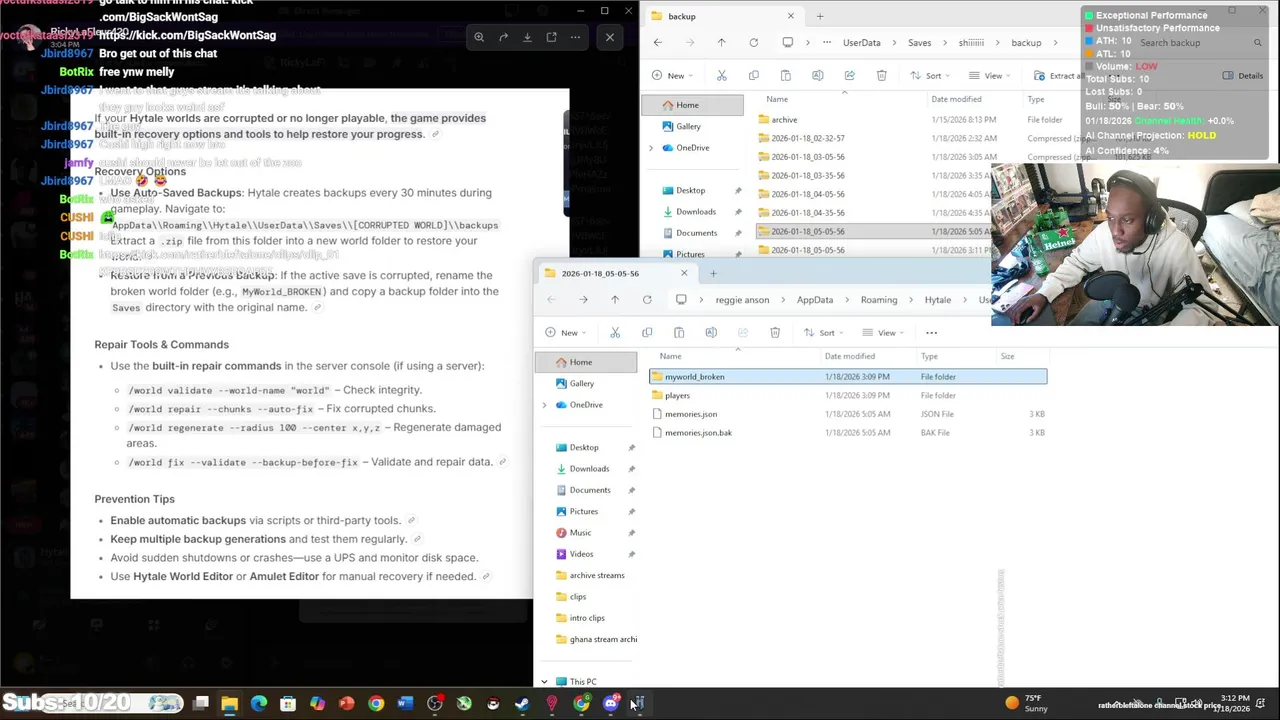Viewport: 1280px width, 720px height.
Task: Open archive streams folder in sidebar
Action: (x=596, y=575)
